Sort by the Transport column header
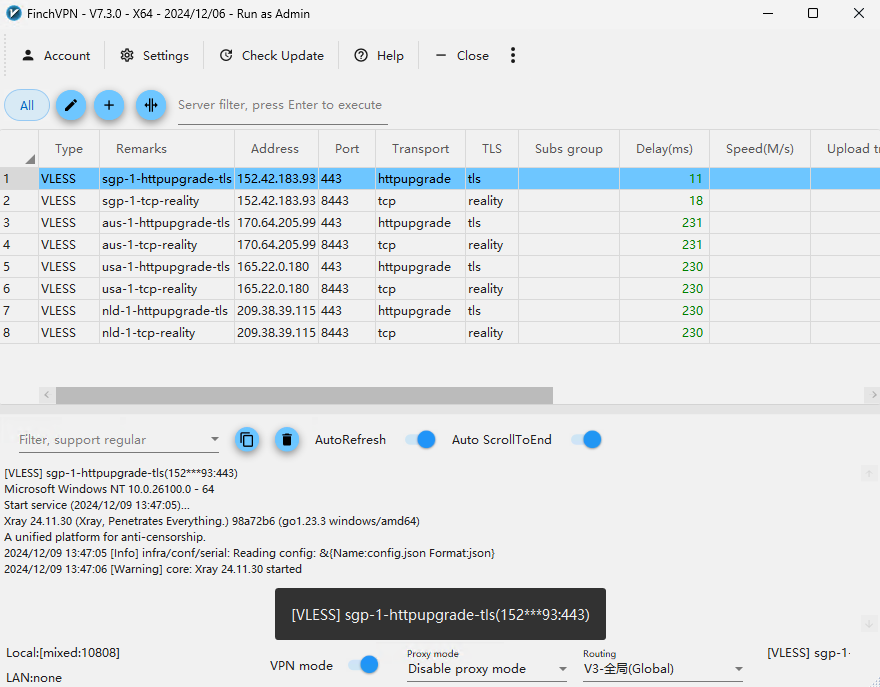Image resolution: width=880 pixels, height=687 pixels. pos(420,149)
